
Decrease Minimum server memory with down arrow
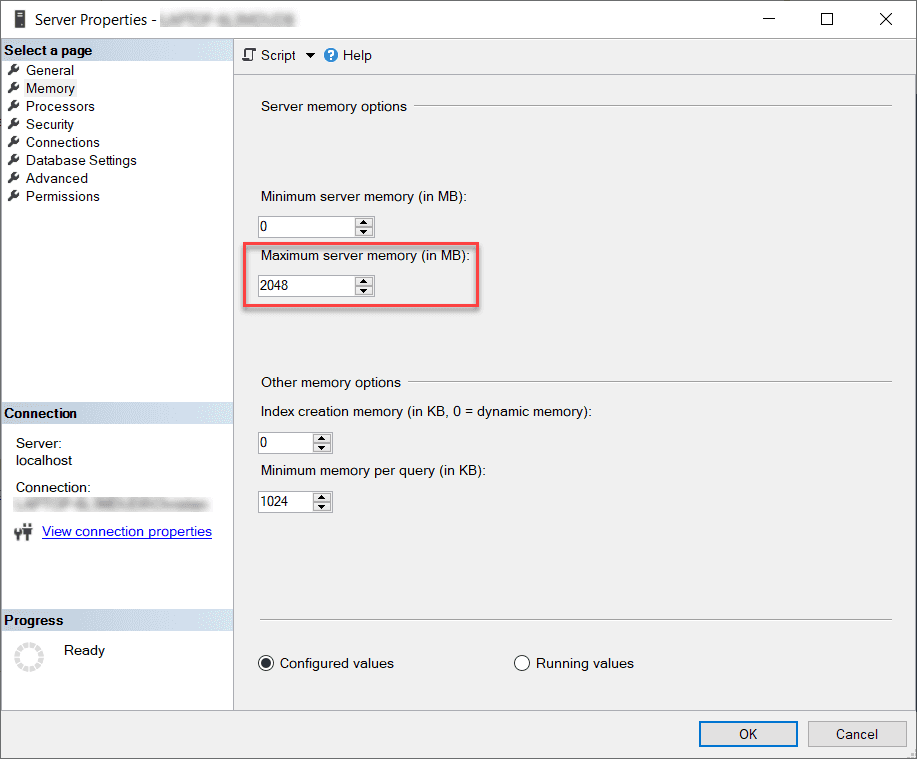coord(365,232)
